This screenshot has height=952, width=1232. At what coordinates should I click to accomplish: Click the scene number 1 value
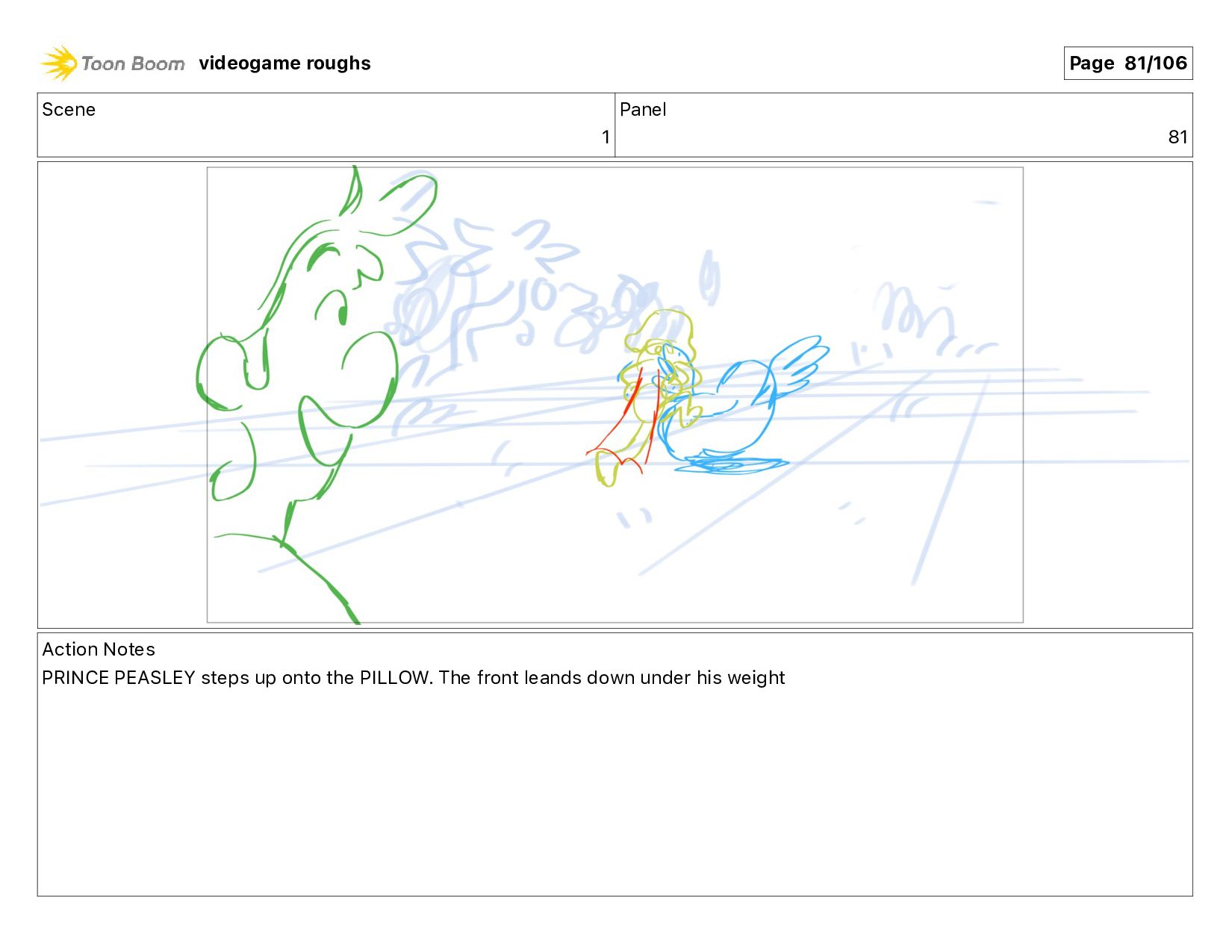coord(606,137)
